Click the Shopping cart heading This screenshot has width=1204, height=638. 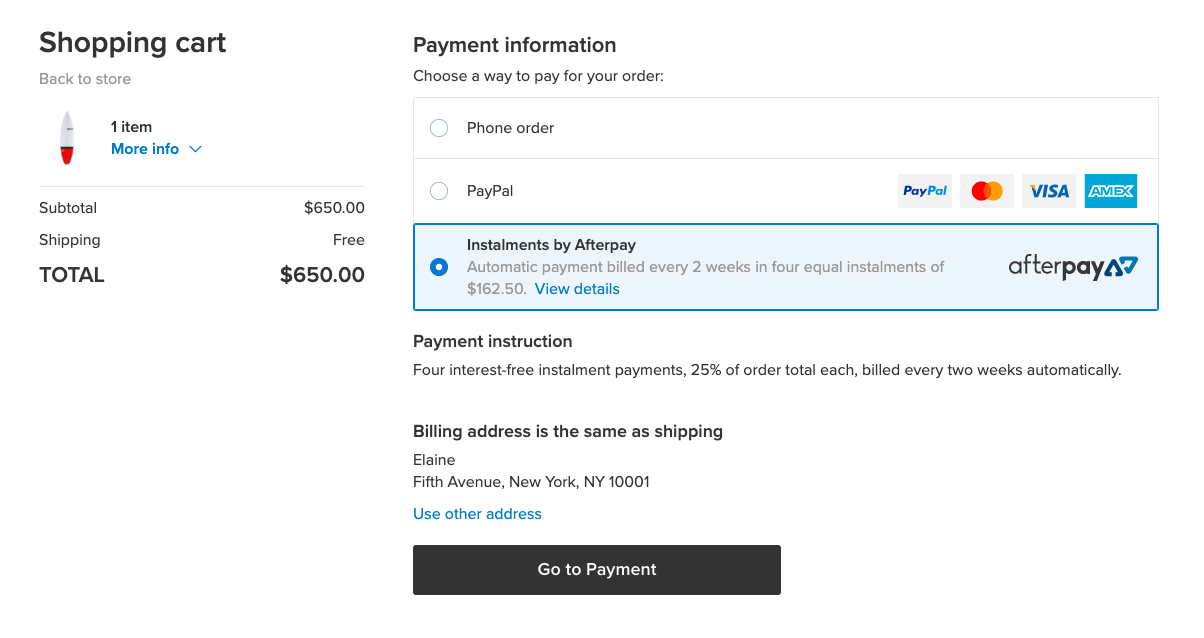133,43
